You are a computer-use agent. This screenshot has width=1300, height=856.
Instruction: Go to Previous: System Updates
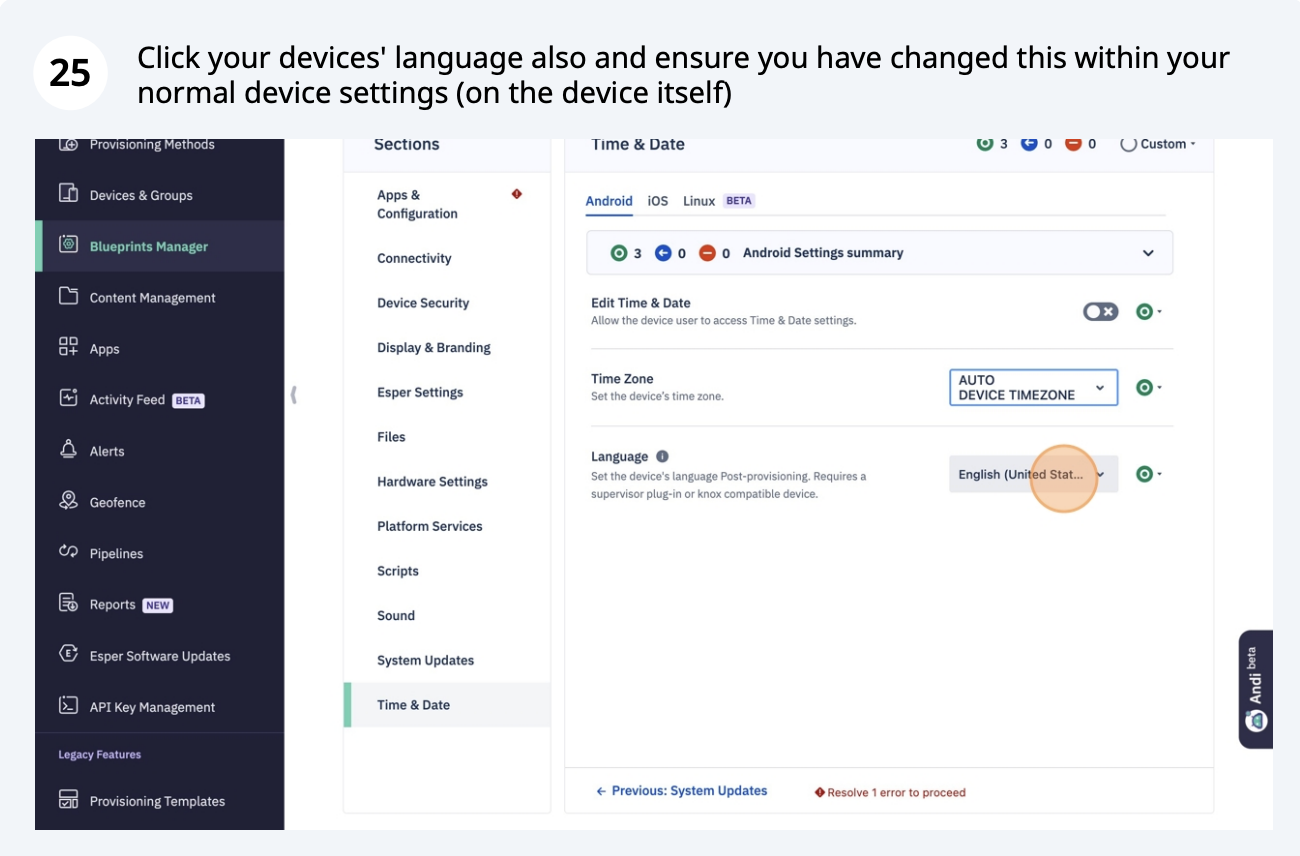pyautogui.click(x=682, y=791)
